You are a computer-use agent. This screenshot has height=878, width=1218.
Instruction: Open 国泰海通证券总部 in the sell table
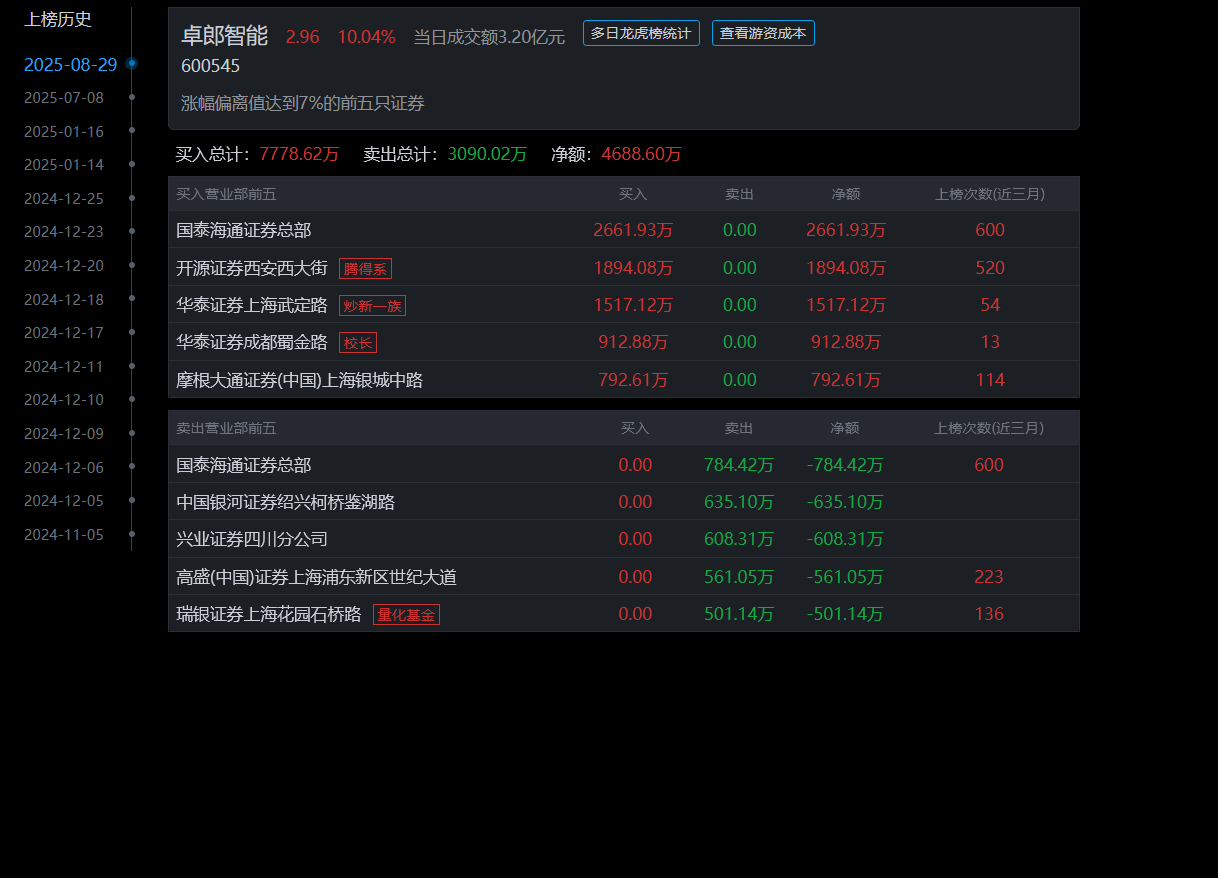[x=244, y=465]
